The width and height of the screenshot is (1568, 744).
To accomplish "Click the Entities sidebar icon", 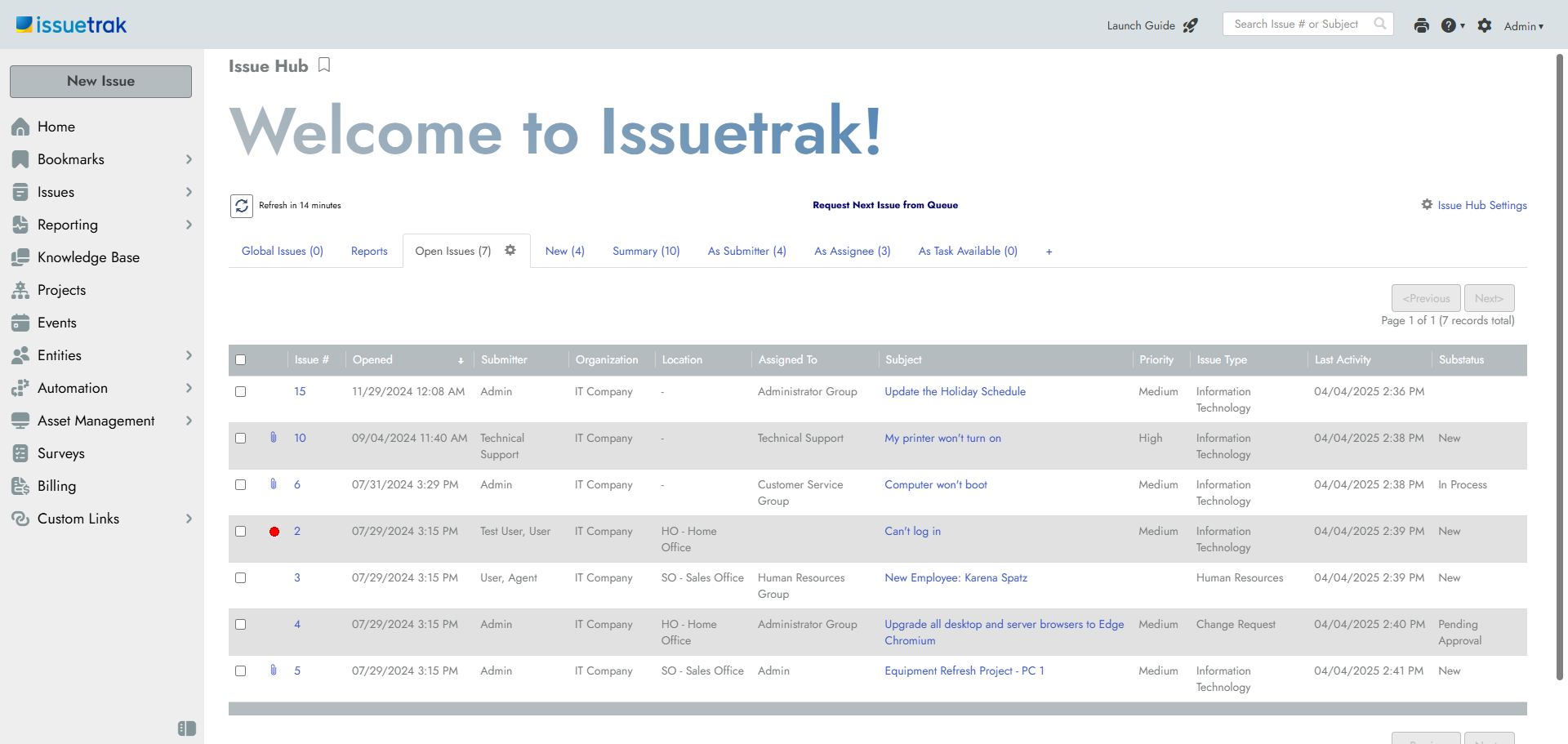I will pos(20,355).
